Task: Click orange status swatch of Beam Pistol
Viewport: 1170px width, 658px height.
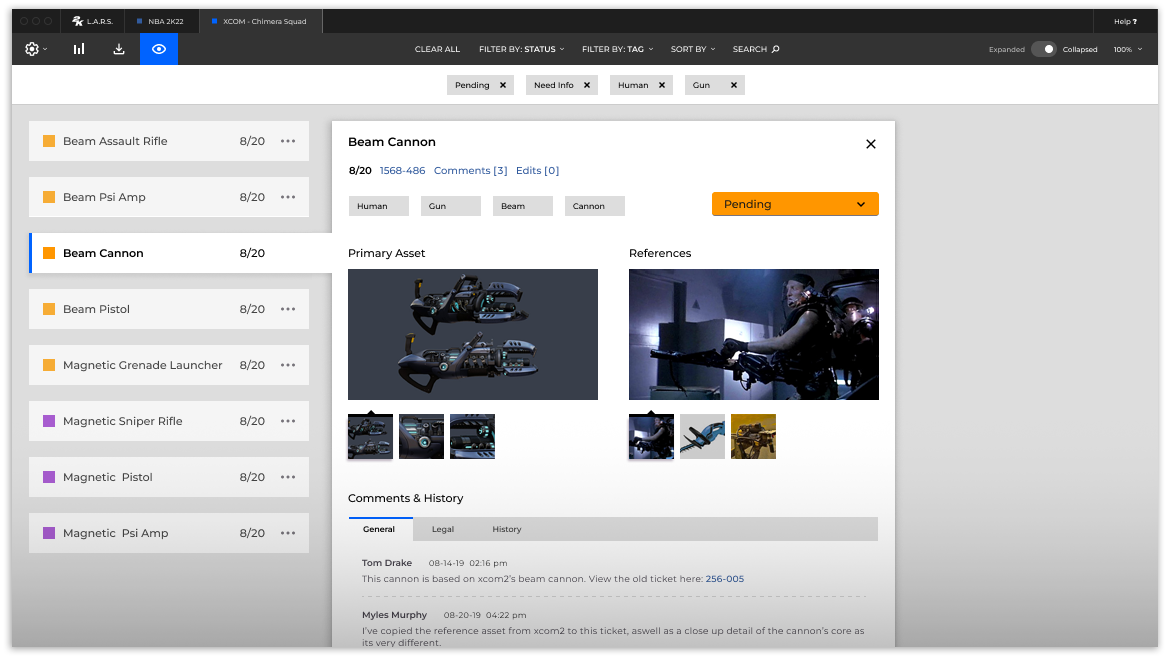Action: (x=49, y=309)
